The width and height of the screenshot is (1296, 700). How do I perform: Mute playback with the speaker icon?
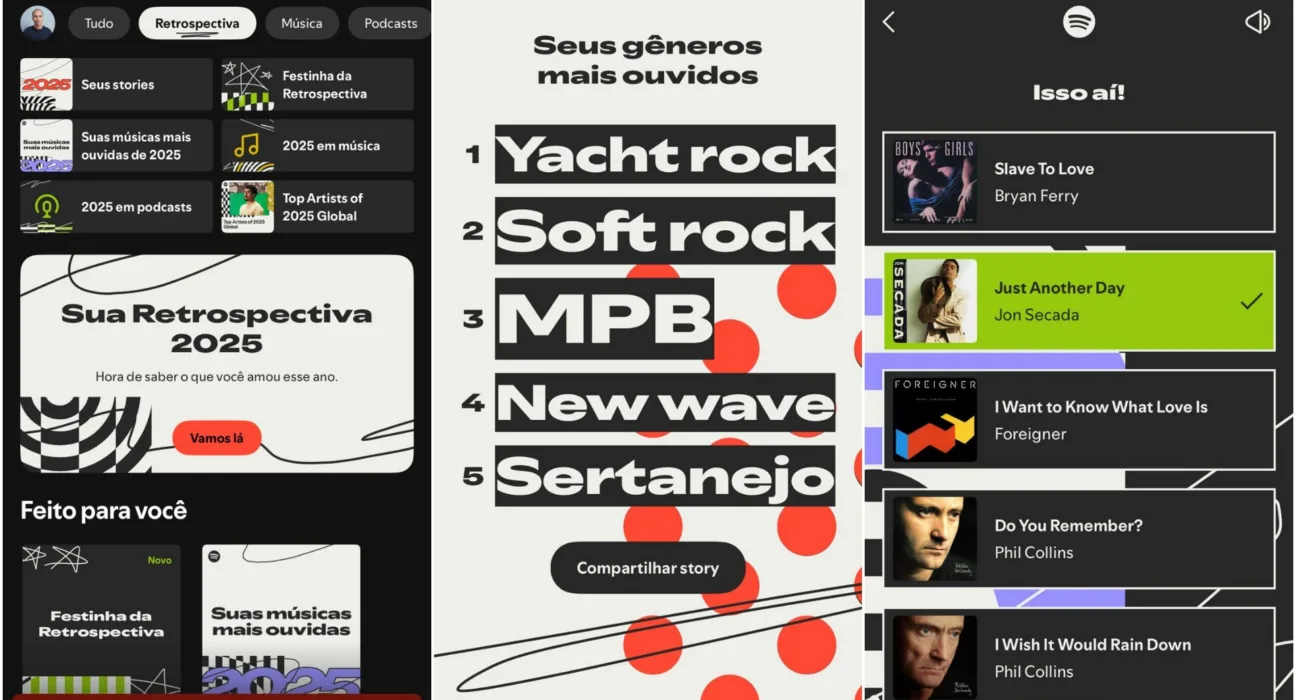(x=1257, y=21)
